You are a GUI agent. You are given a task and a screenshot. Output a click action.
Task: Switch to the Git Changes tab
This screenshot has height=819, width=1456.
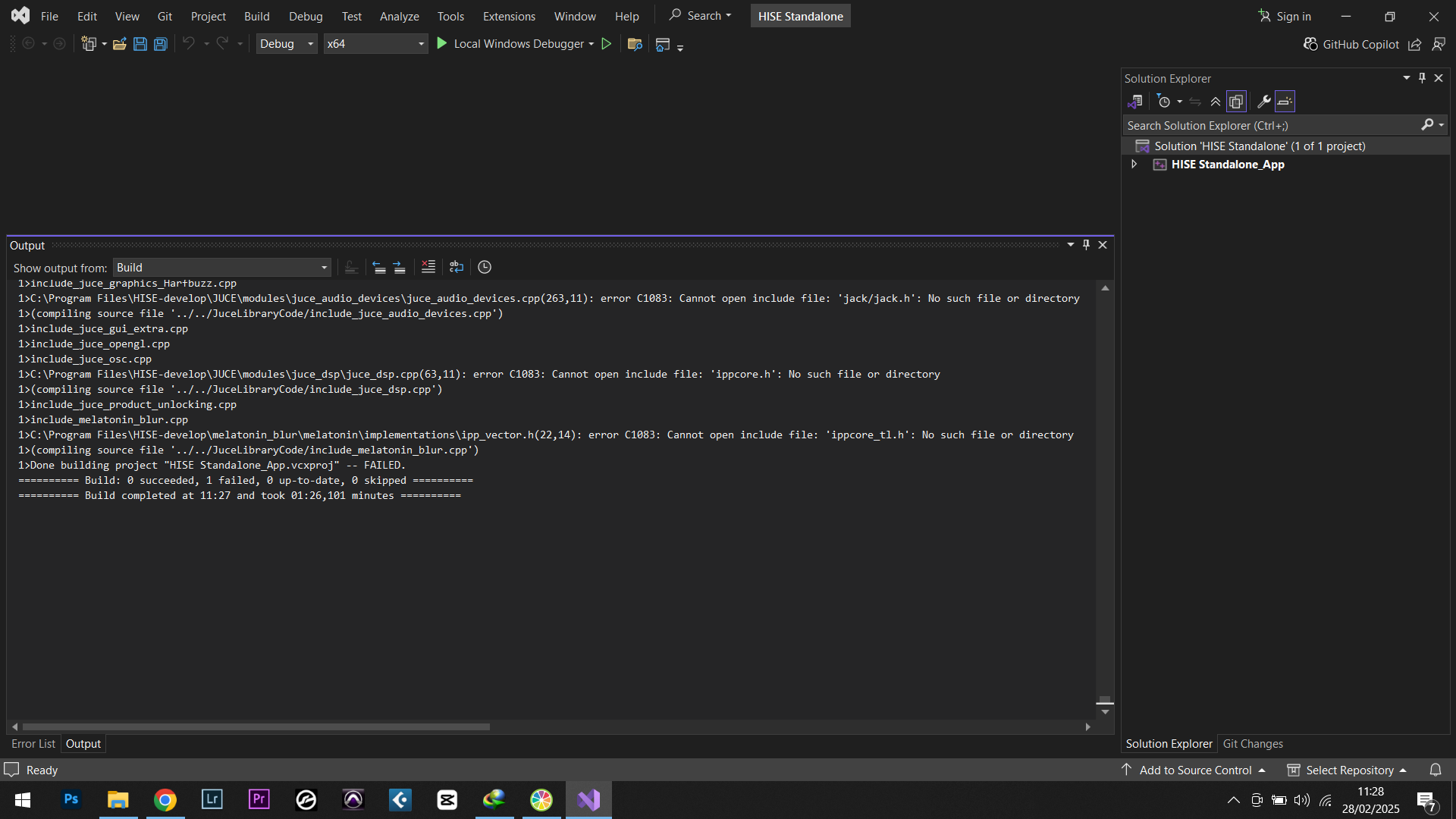point(1253,744)
